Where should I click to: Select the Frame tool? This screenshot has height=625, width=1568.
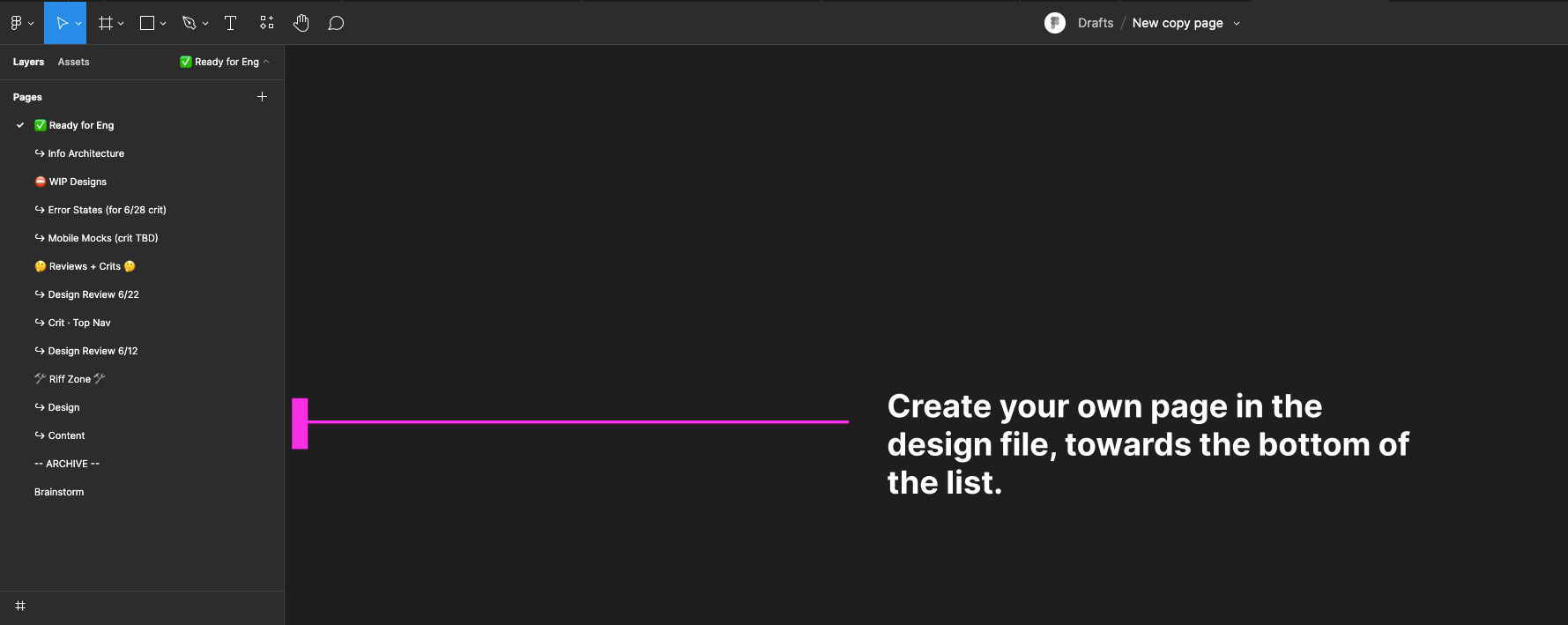(x=104, y=22)
